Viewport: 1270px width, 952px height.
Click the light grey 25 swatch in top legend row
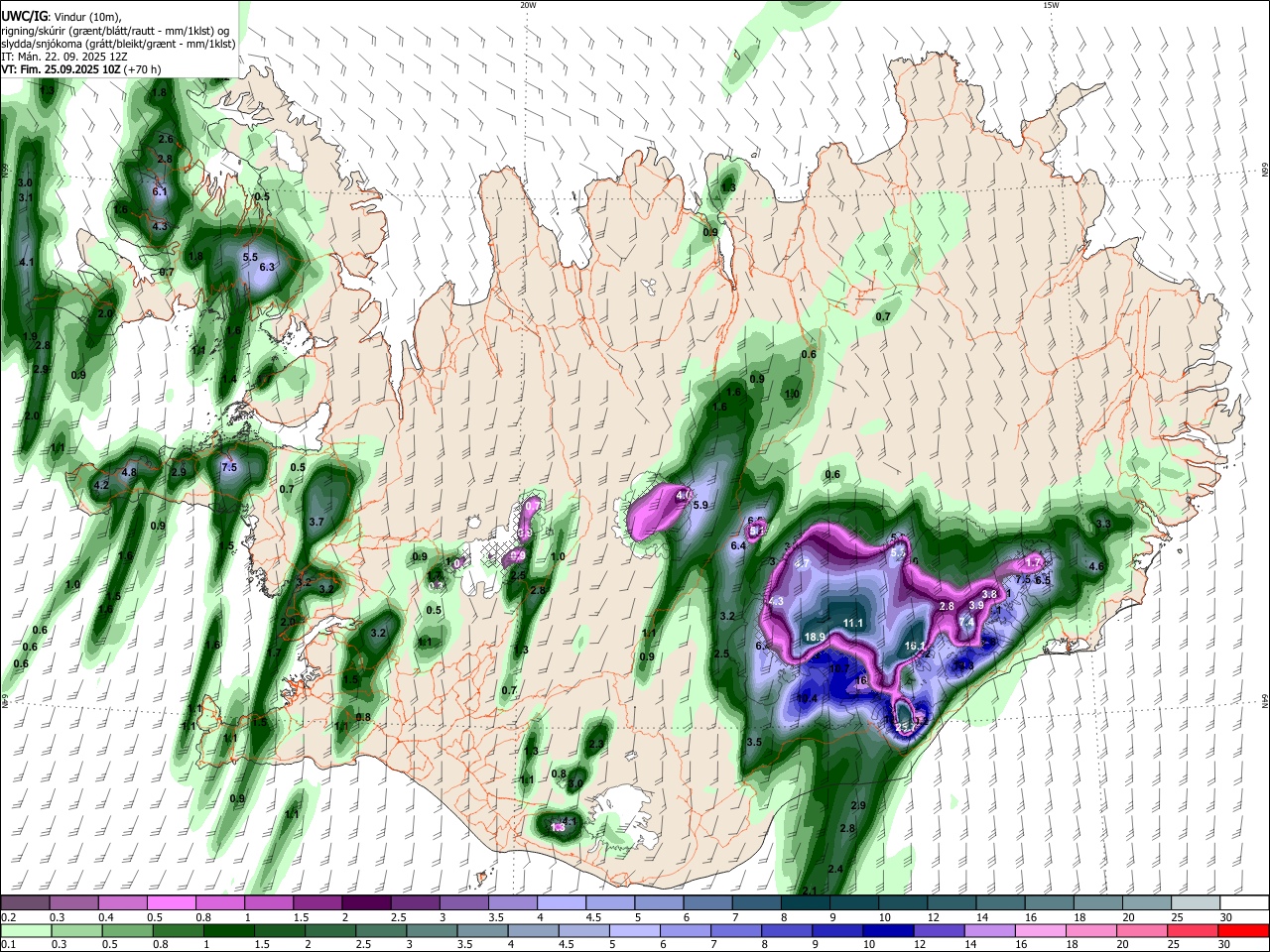(x=1196, y=903)
